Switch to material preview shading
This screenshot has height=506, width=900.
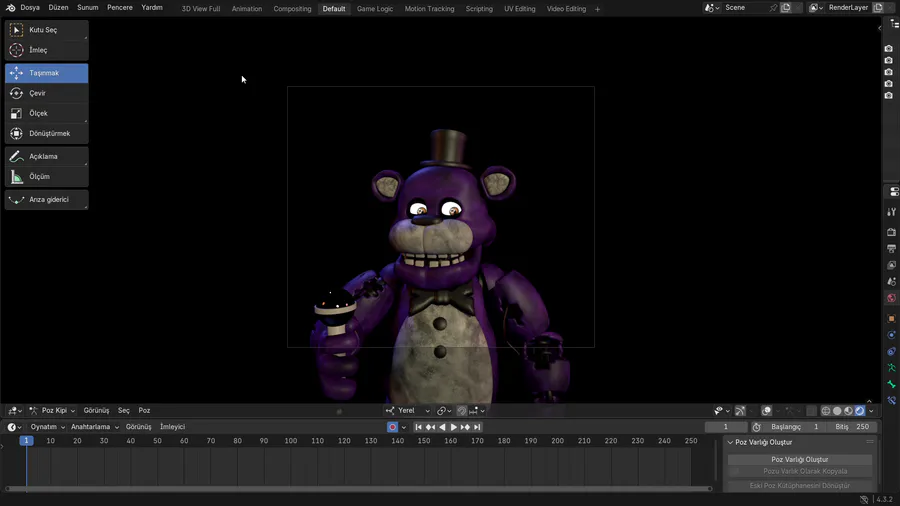[848, 411]
